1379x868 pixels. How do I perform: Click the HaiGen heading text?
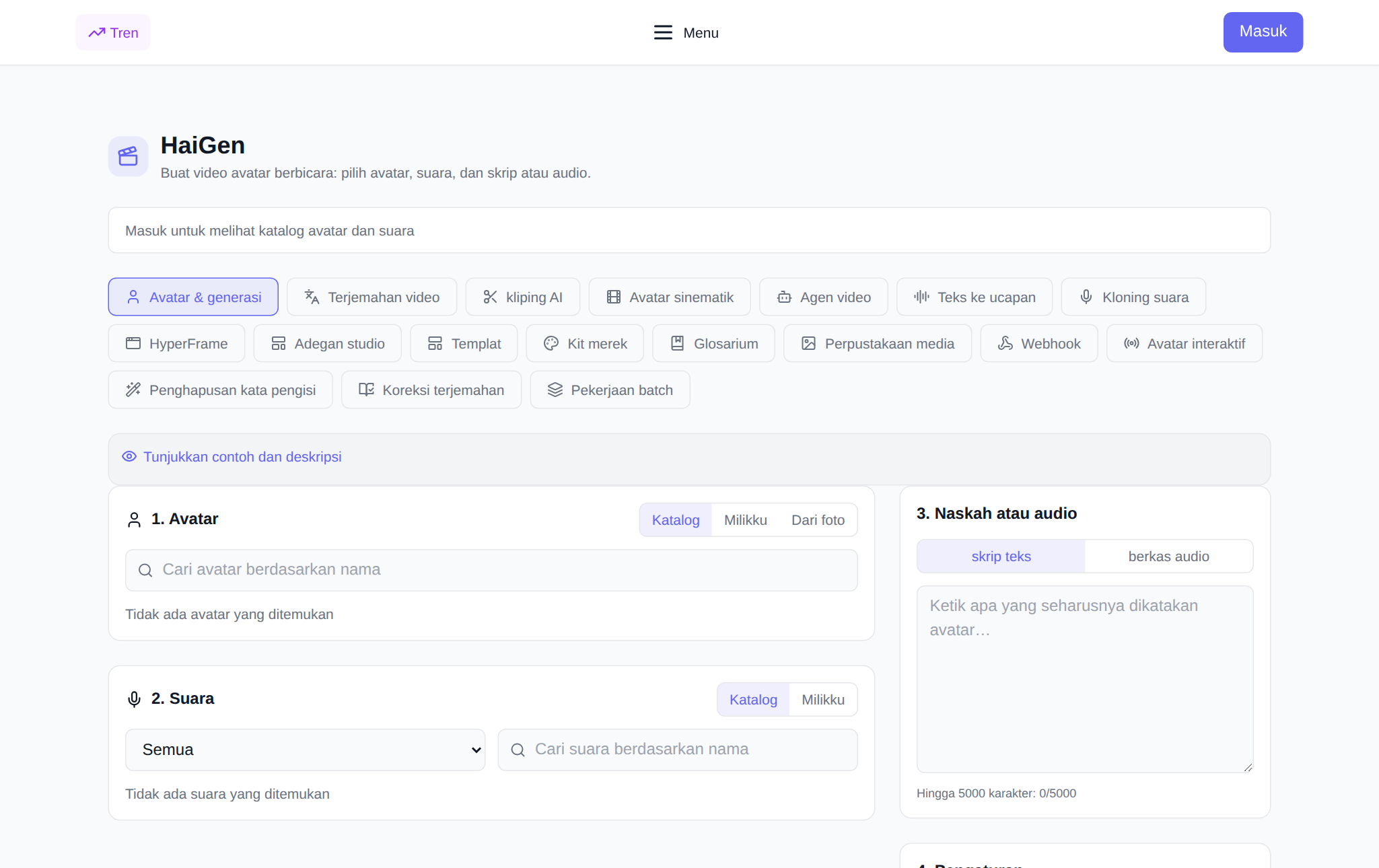click(x=203, y=145)
